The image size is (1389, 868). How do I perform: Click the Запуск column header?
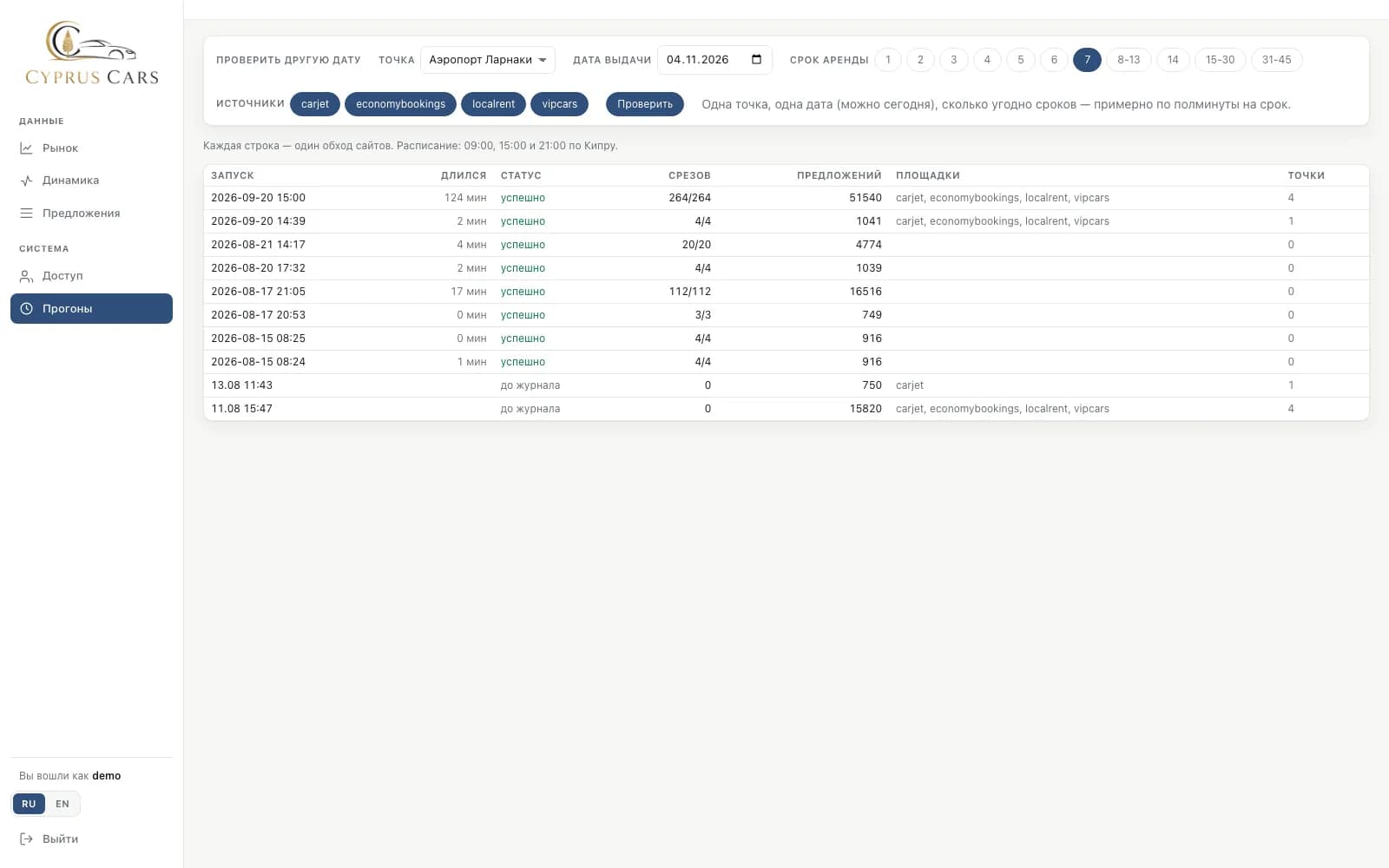(x=233, y=175)
